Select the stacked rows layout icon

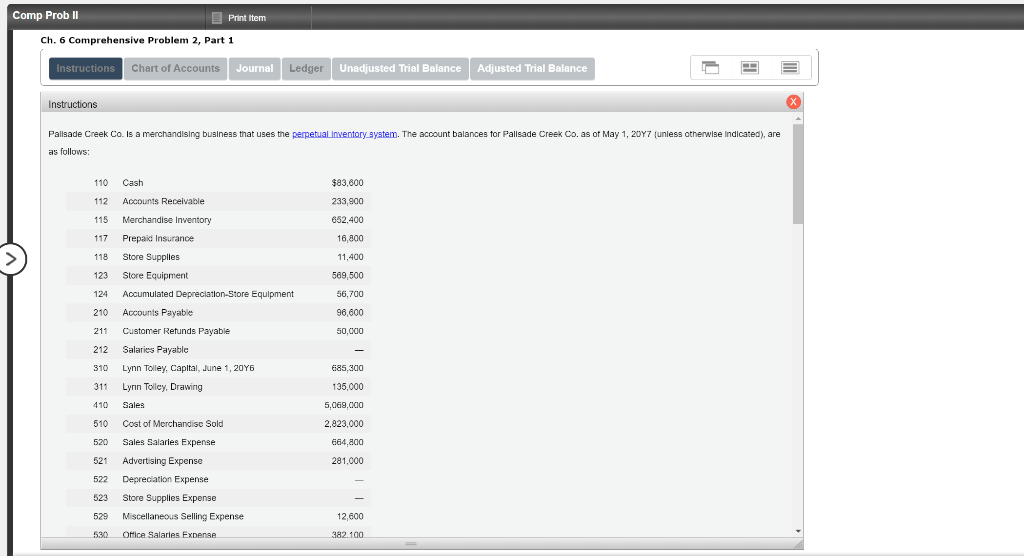tap(790, 68)
